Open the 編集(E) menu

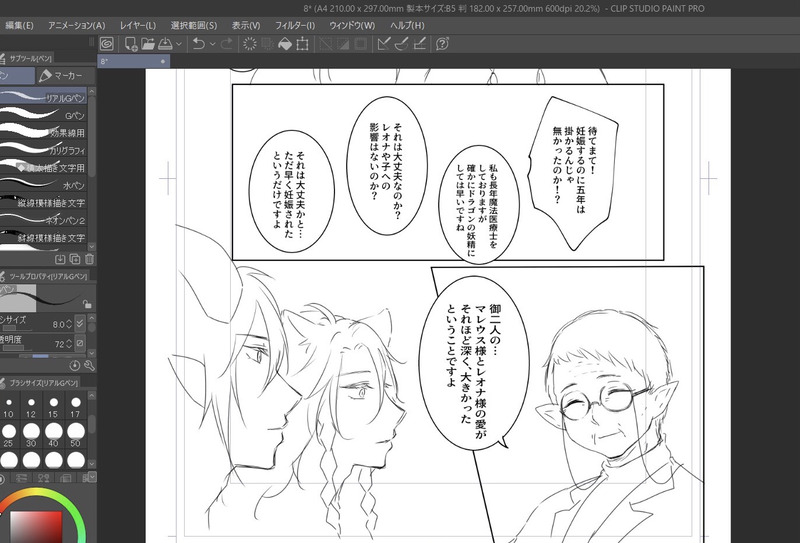(x=19, y=25)
